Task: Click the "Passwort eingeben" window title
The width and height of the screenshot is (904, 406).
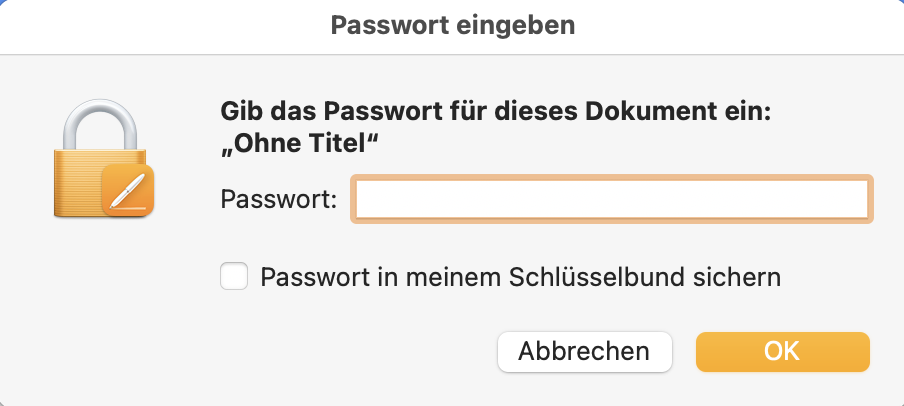Action: (452, 26)
